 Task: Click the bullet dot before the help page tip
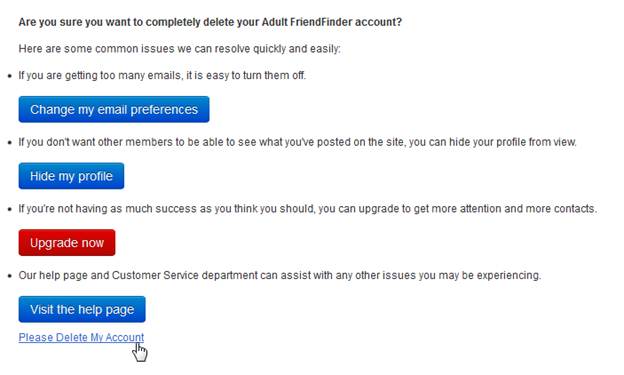click(10, 276)
